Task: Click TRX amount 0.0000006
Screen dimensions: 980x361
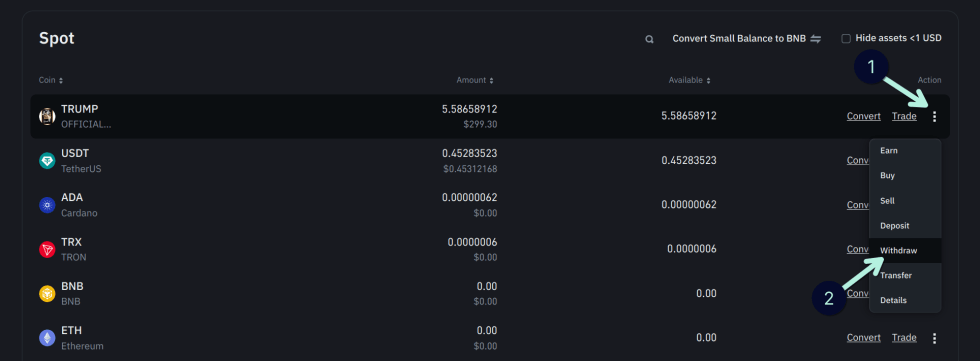Action: click(472, 242)
